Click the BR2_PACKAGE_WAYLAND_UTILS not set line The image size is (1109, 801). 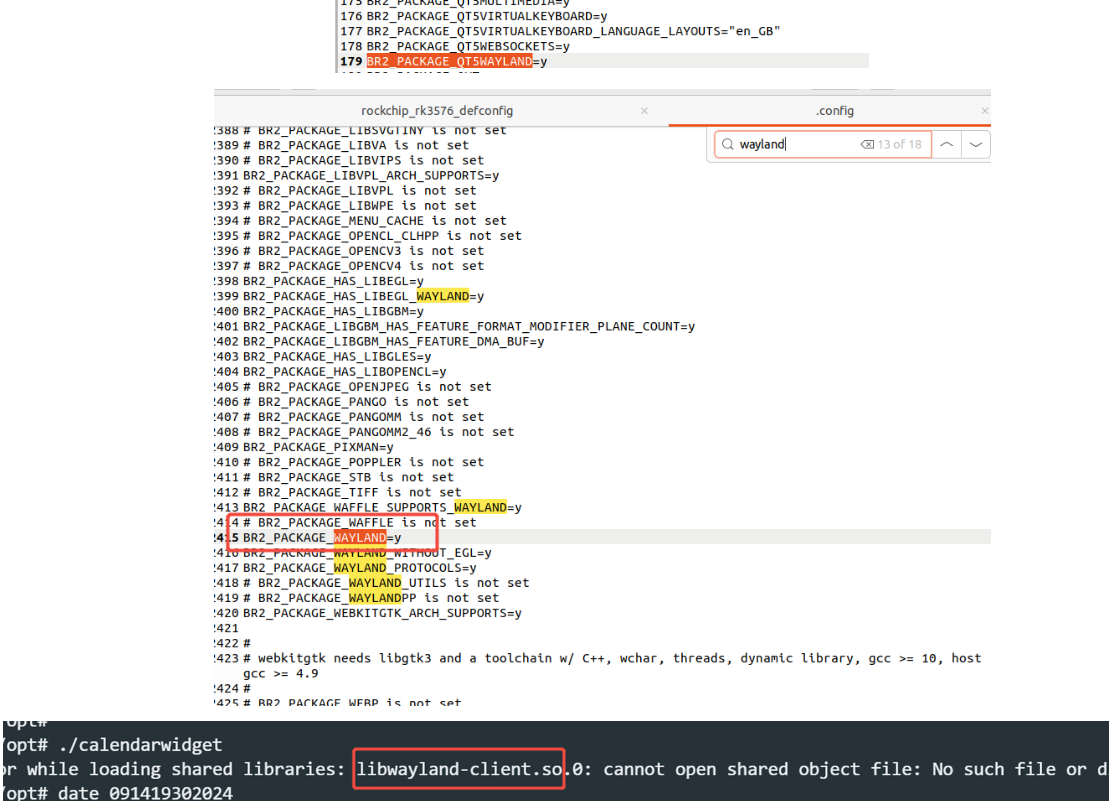[x=393, y=583]
